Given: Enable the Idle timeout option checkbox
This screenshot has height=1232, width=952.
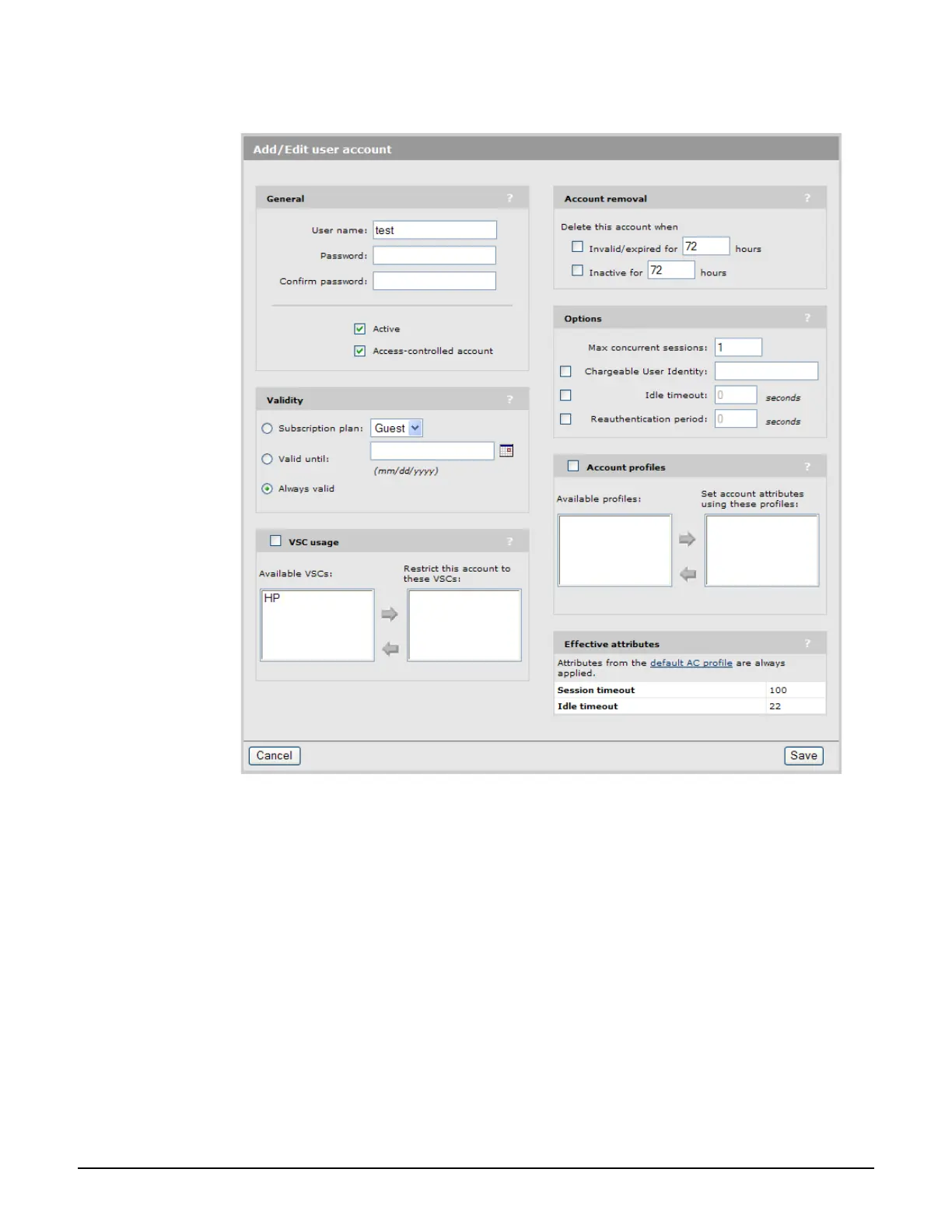Looking at the screenshot, I should 565,395.
